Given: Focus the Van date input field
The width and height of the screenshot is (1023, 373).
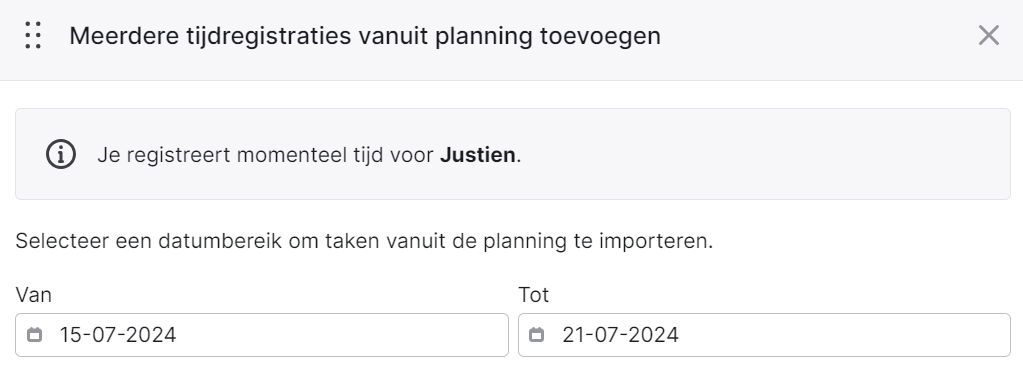Looking at the screenshot, I should tap(262, 335).
